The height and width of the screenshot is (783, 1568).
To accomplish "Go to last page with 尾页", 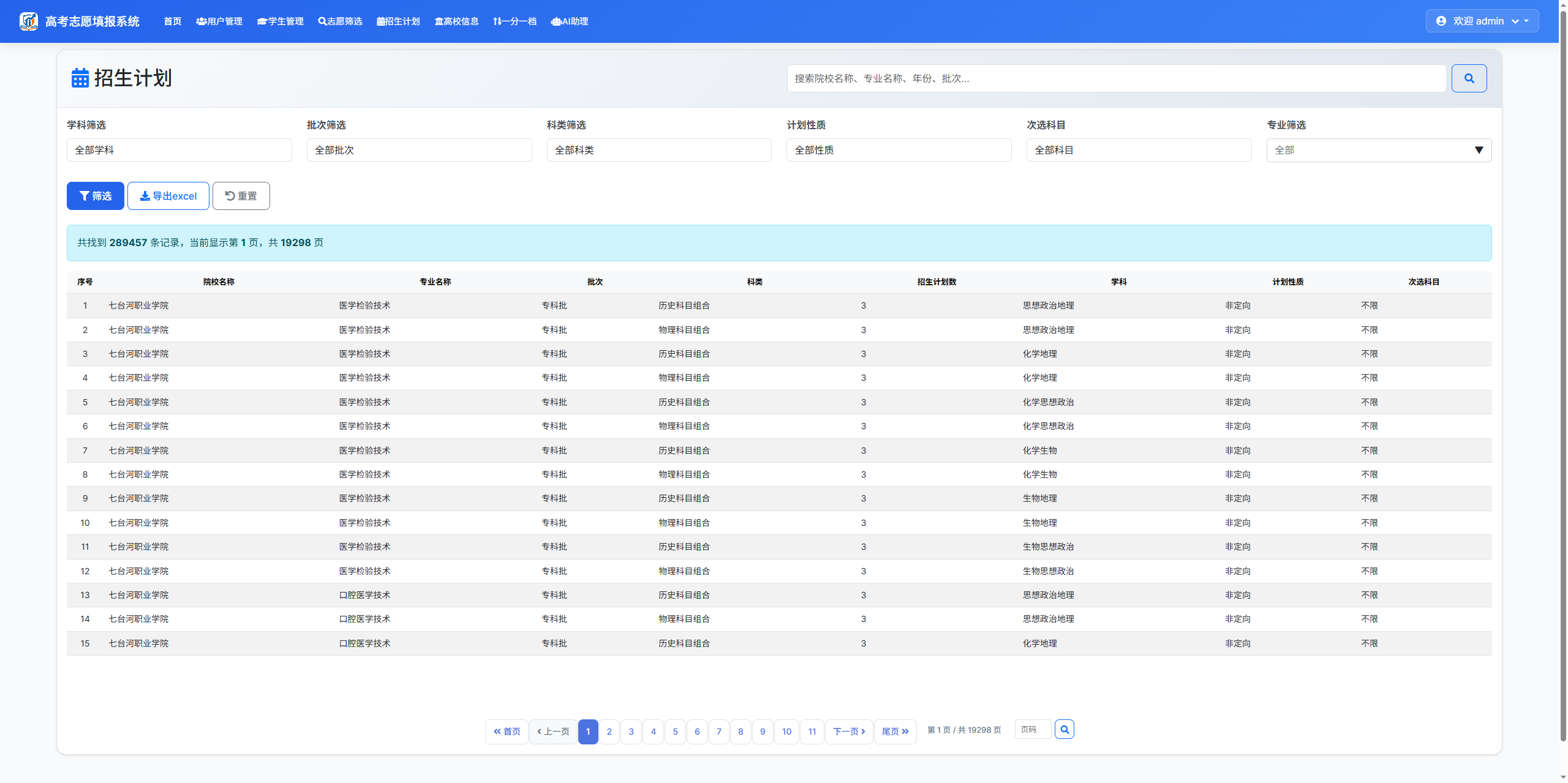I will click(894, 732).
